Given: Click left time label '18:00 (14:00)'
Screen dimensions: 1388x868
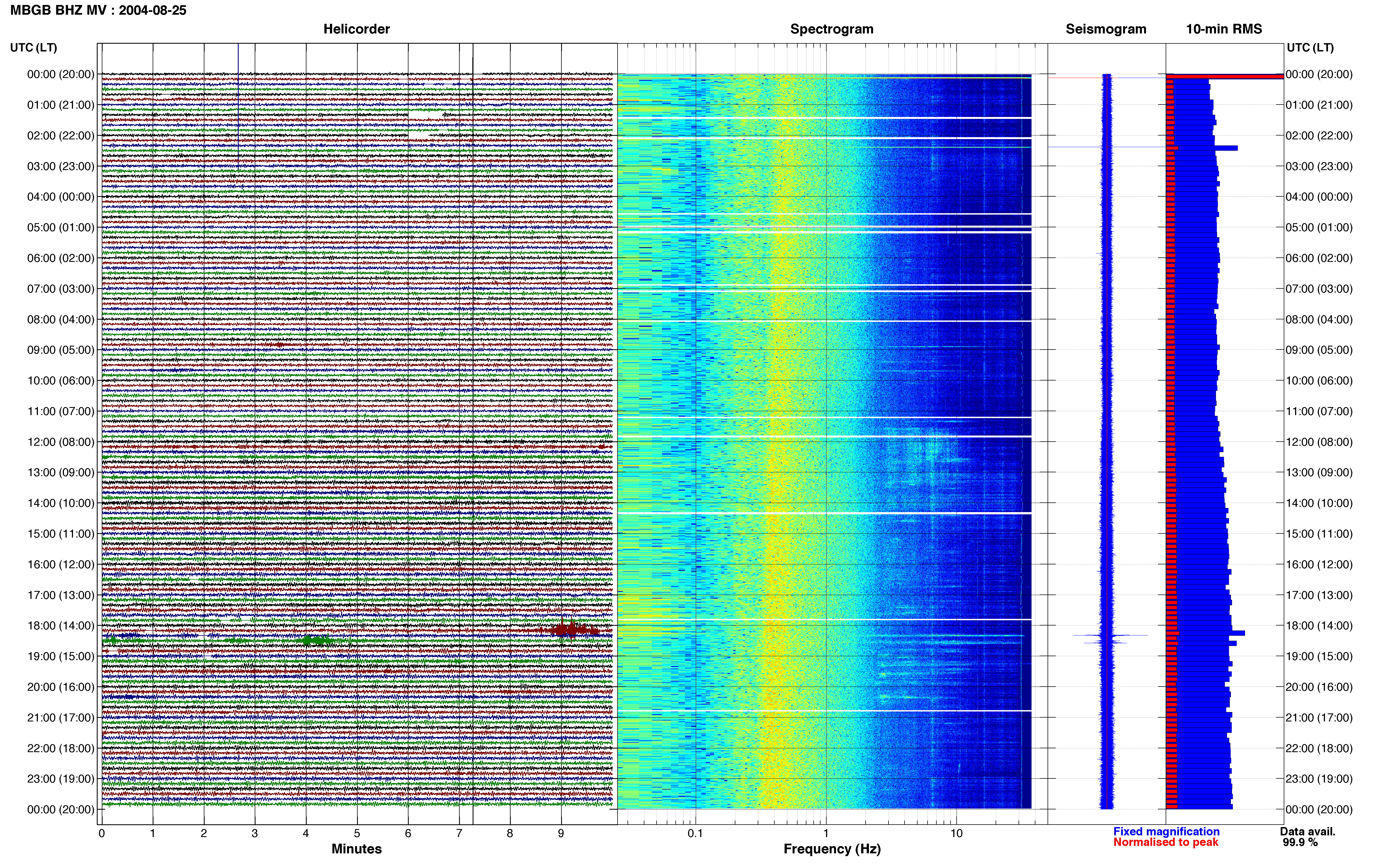Looking at the screenshot, I should pos(61,626).
